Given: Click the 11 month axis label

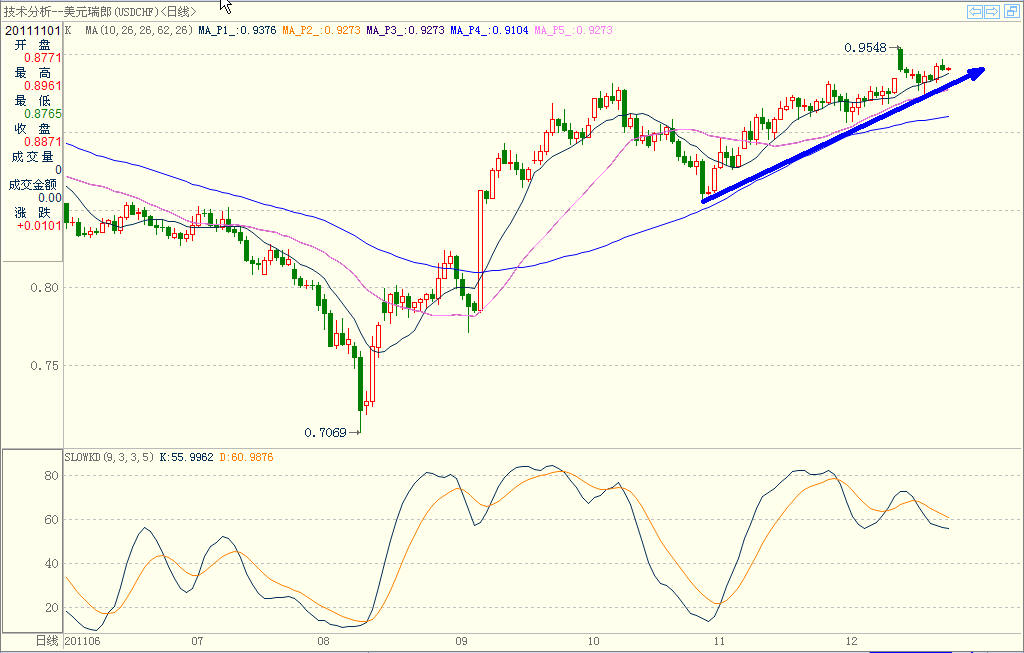Looking at the screenshot, I should click(x=719, y=641).
